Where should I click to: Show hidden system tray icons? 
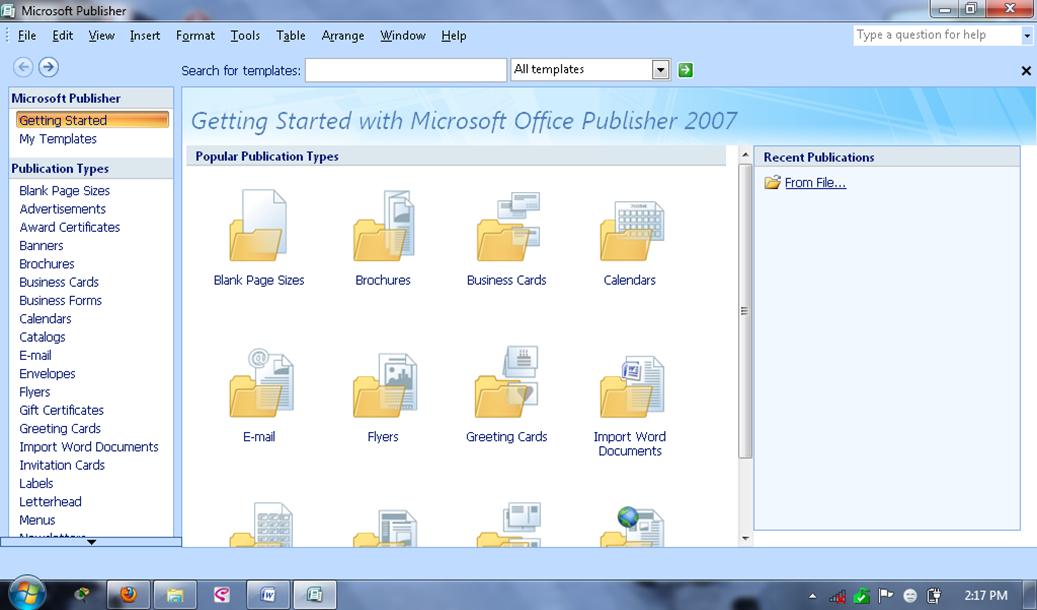click(813, 596)
